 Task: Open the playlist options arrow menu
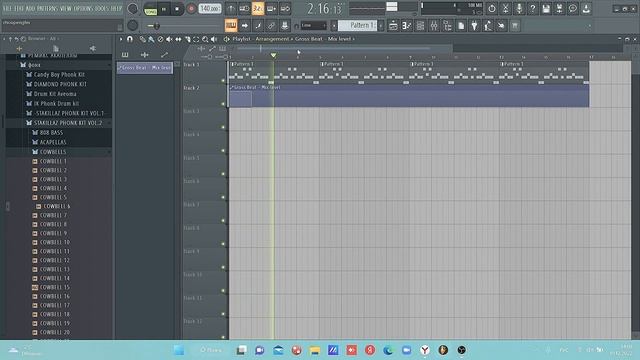tap(121, 39)
